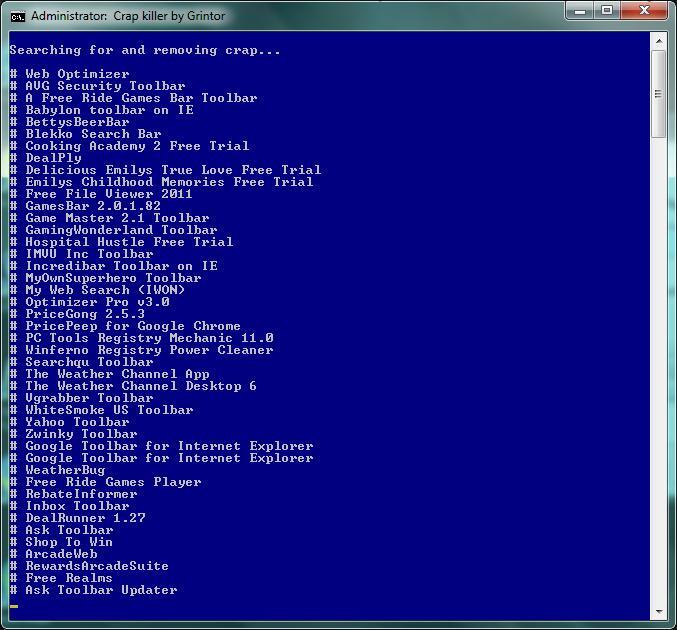Click the empty scrollbar track below the thumb
This screenshot has height=630, width=677.
pos(659,380)
